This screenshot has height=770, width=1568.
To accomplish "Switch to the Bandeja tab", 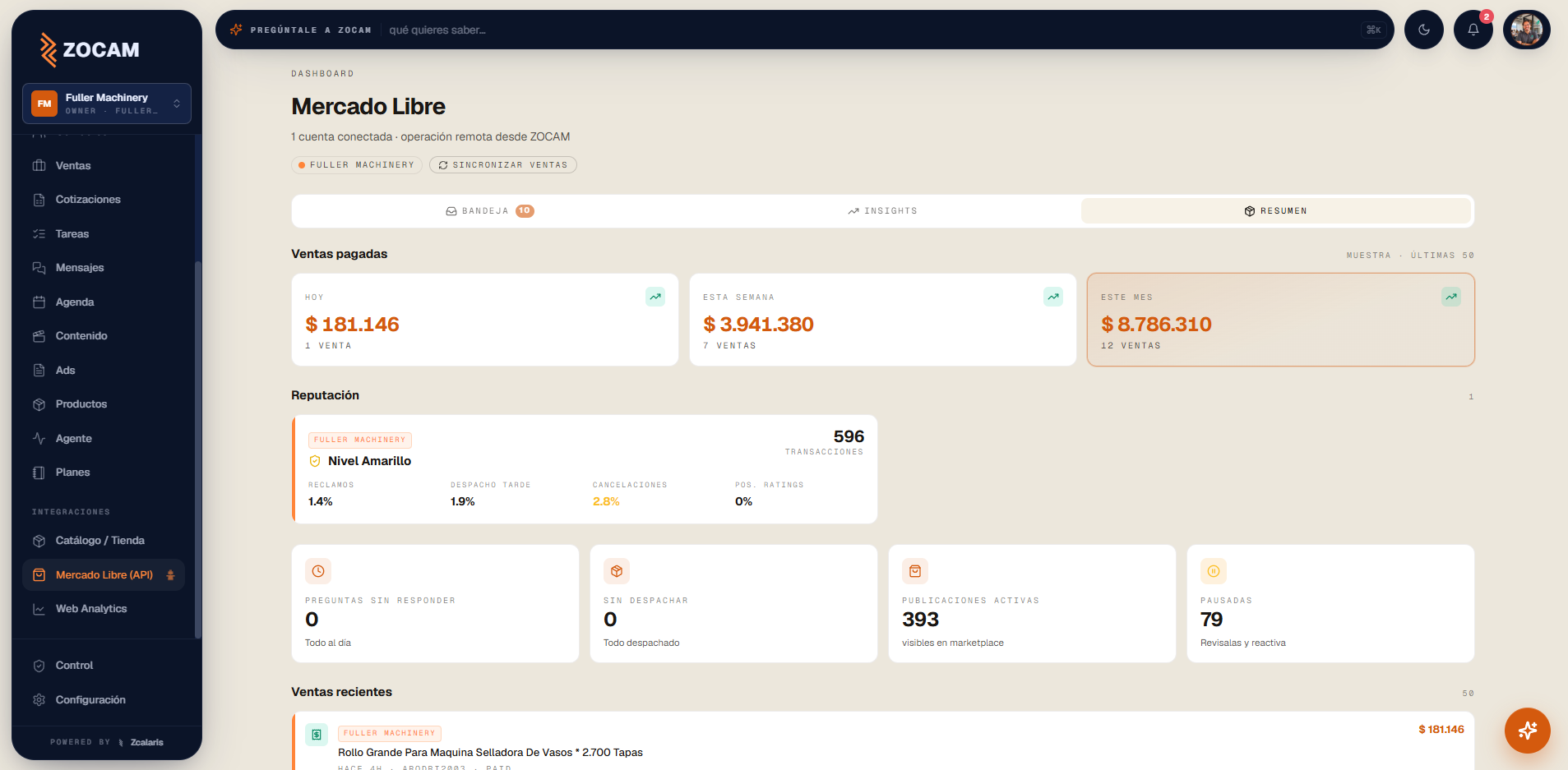I will (490, 211).
